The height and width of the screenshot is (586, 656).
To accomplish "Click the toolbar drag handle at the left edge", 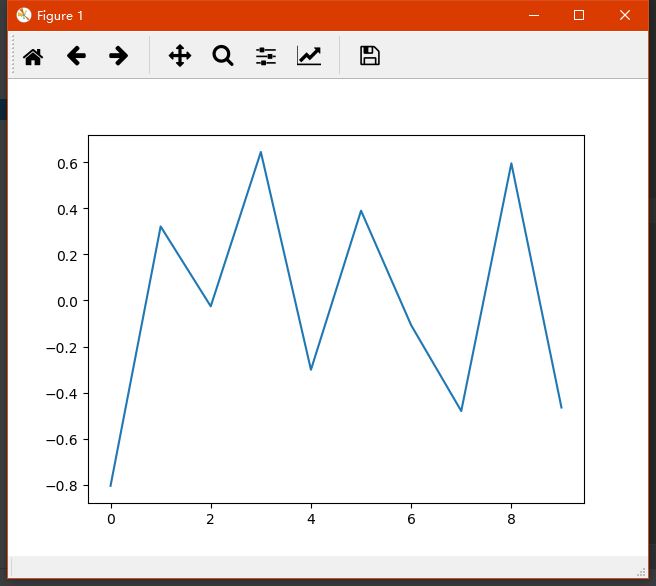I will pos(13,55).
